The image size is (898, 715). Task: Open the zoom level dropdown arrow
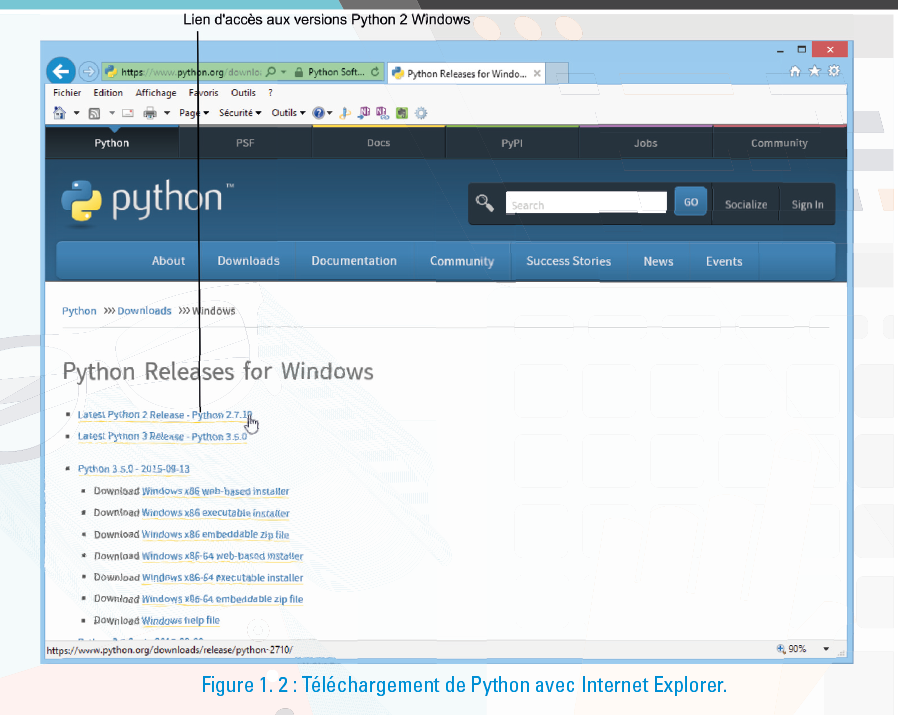pyautogui.click(x=826, y=649)
